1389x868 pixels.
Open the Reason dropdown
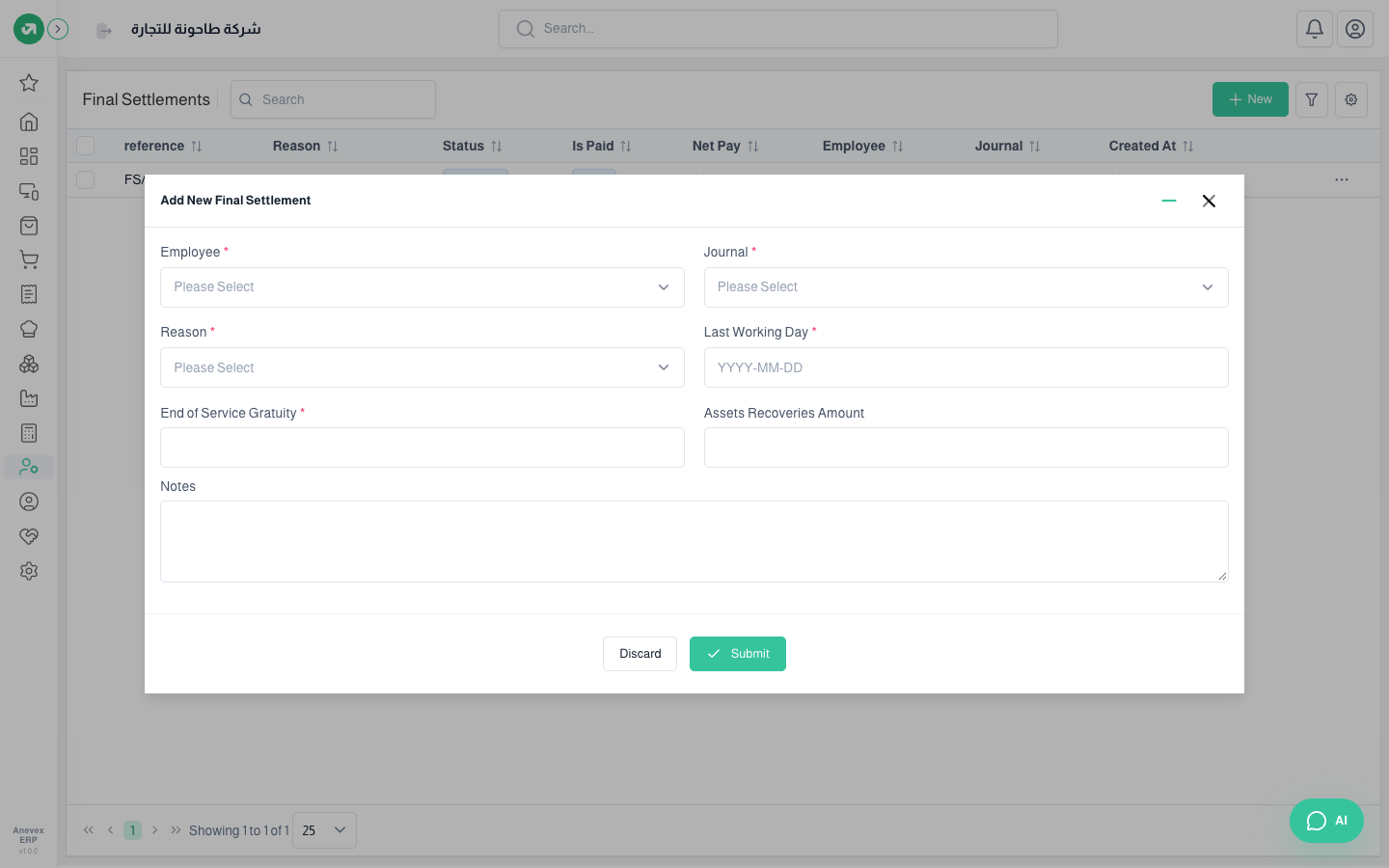[422, 367]
